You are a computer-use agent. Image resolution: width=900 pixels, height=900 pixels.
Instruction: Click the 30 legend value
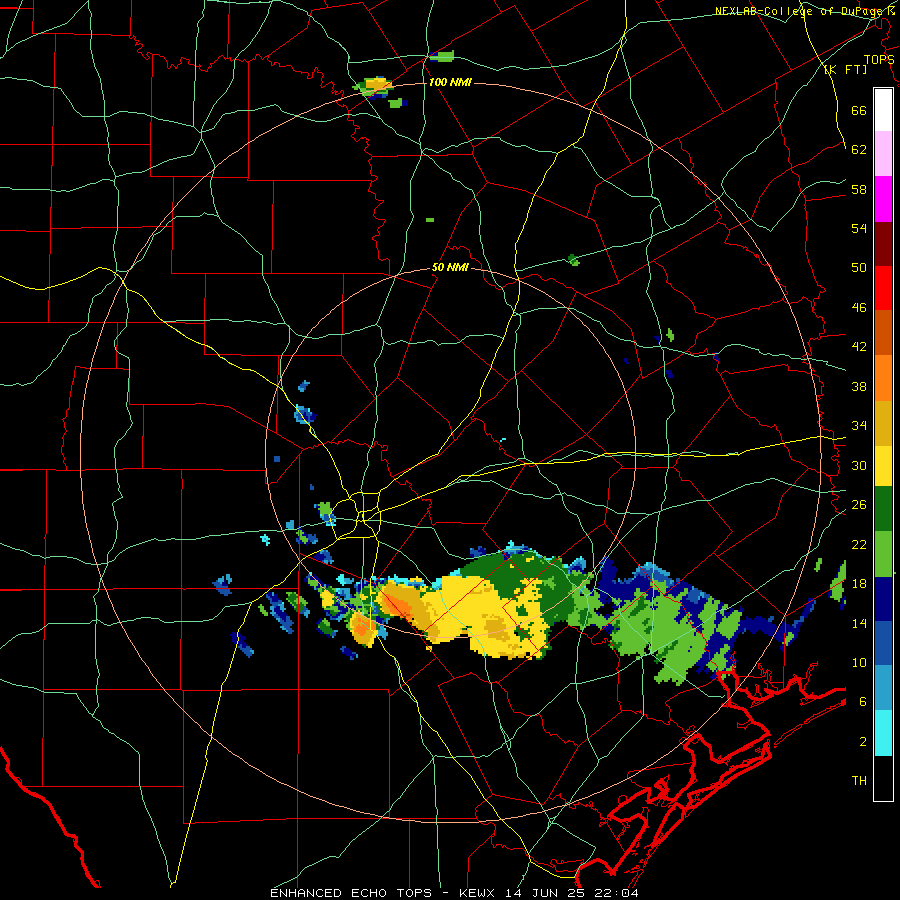click(x=859, y=465)
